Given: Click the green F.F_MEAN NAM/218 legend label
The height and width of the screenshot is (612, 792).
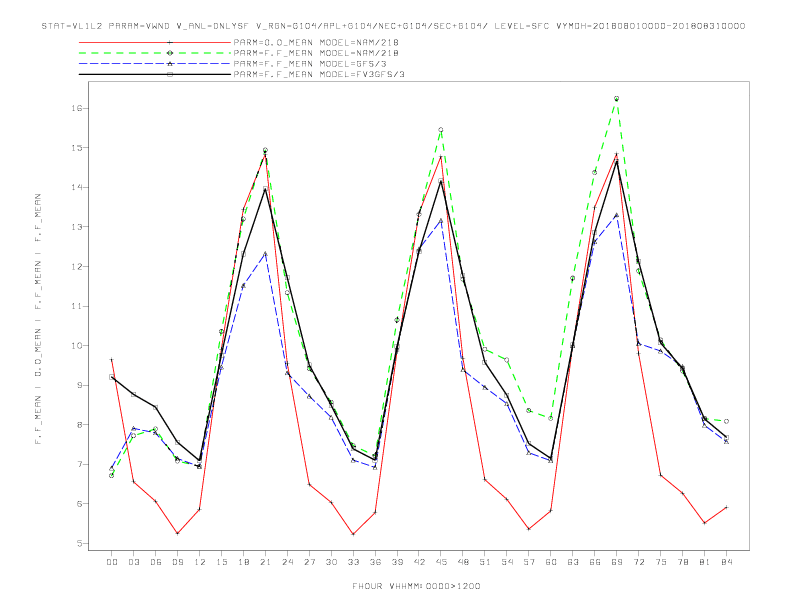Looking at the screenshot, I should tap(316, 53).
